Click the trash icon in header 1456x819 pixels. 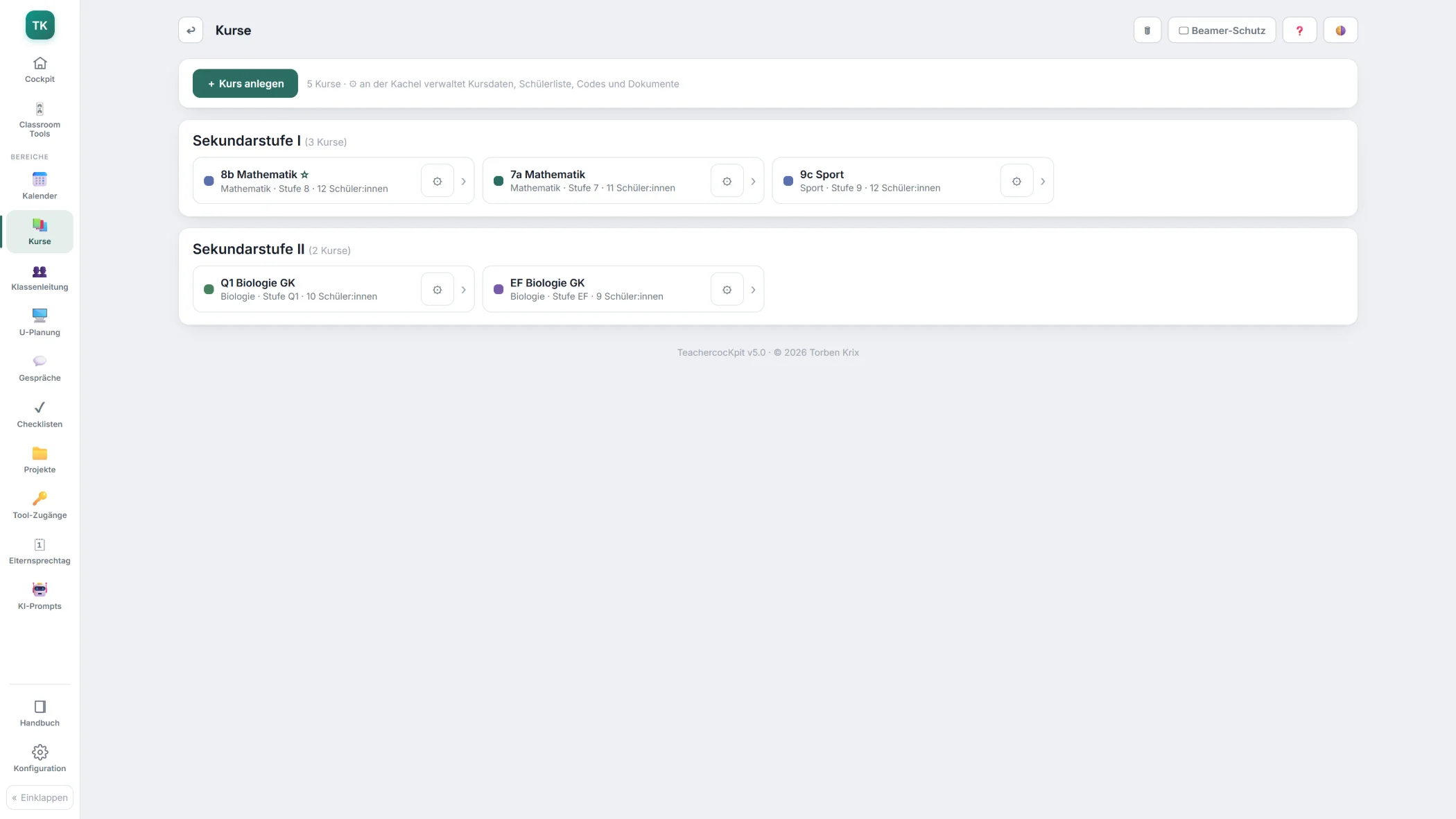(x=1147, y=31)
